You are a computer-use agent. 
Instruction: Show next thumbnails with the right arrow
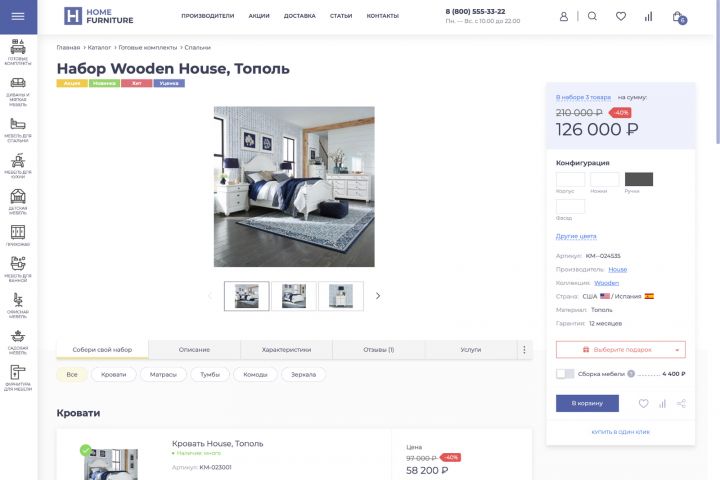click(x=377, y=296)
